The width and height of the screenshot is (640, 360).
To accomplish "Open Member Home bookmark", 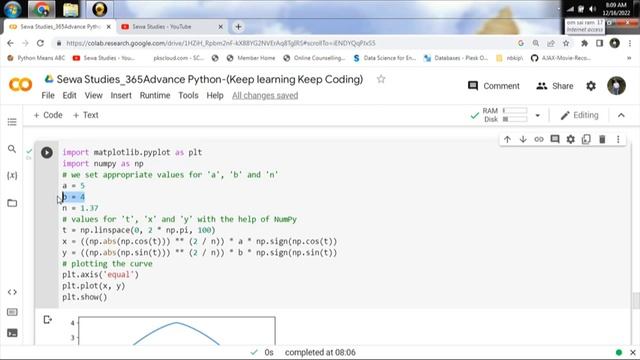I will point(251,58).
